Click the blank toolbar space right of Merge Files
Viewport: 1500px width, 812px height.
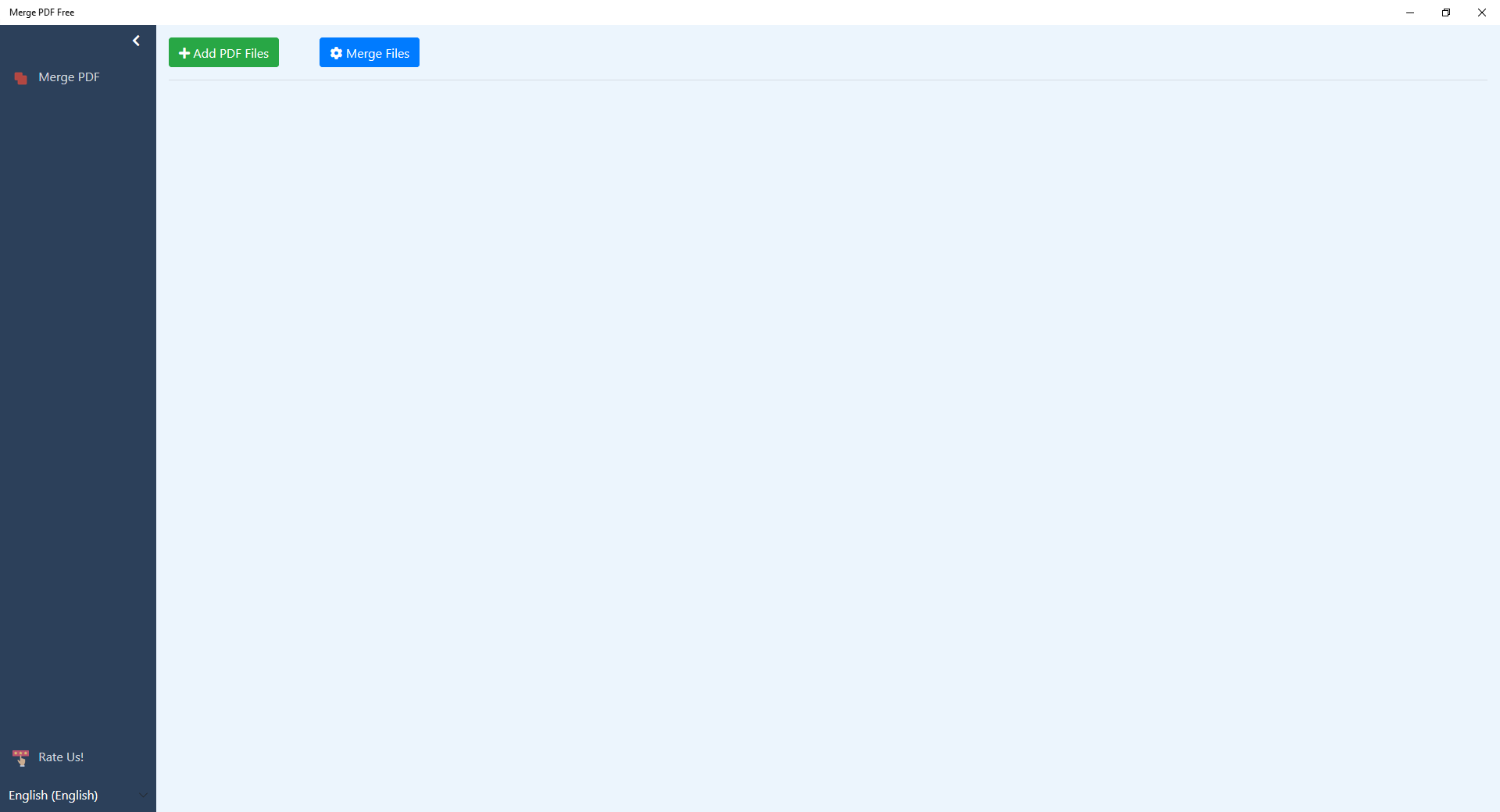tap(953, 52)
